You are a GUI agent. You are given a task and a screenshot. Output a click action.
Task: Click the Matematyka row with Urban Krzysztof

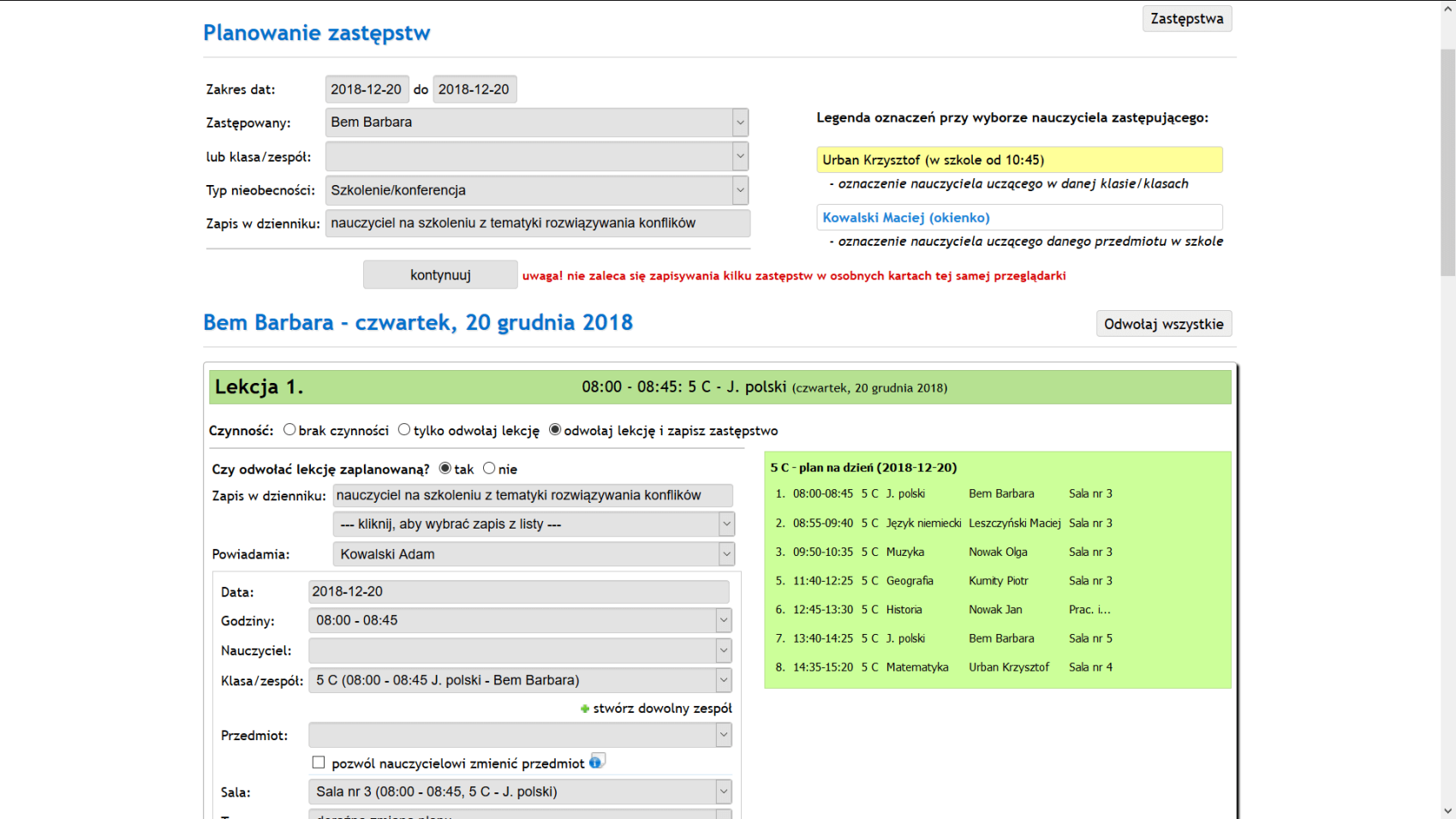point(944,667)
